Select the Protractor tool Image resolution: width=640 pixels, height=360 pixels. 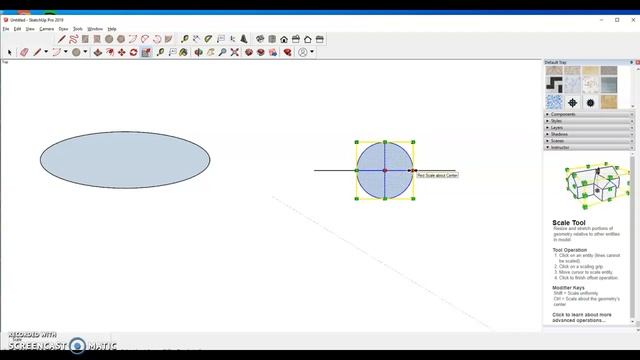pos(208,39)
